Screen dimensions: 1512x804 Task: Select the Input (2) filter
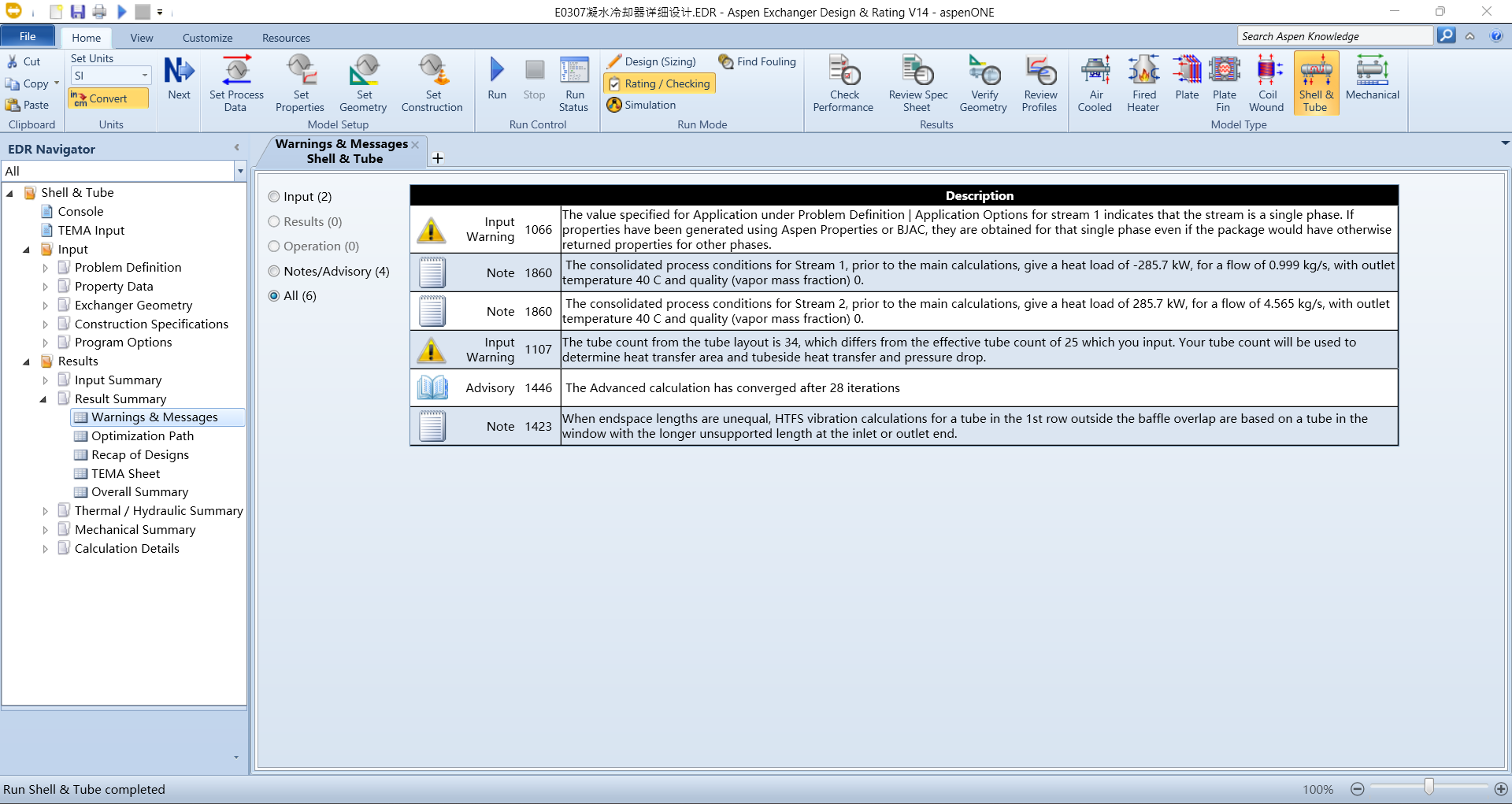300,197
